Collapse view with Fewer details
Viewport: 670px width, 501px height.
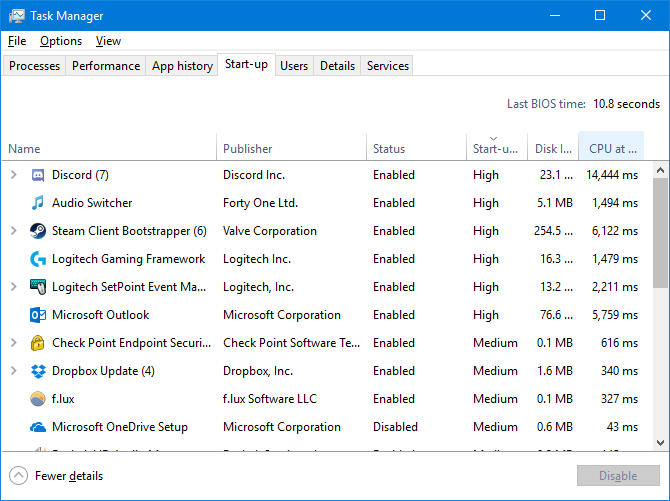pos(56,475)
